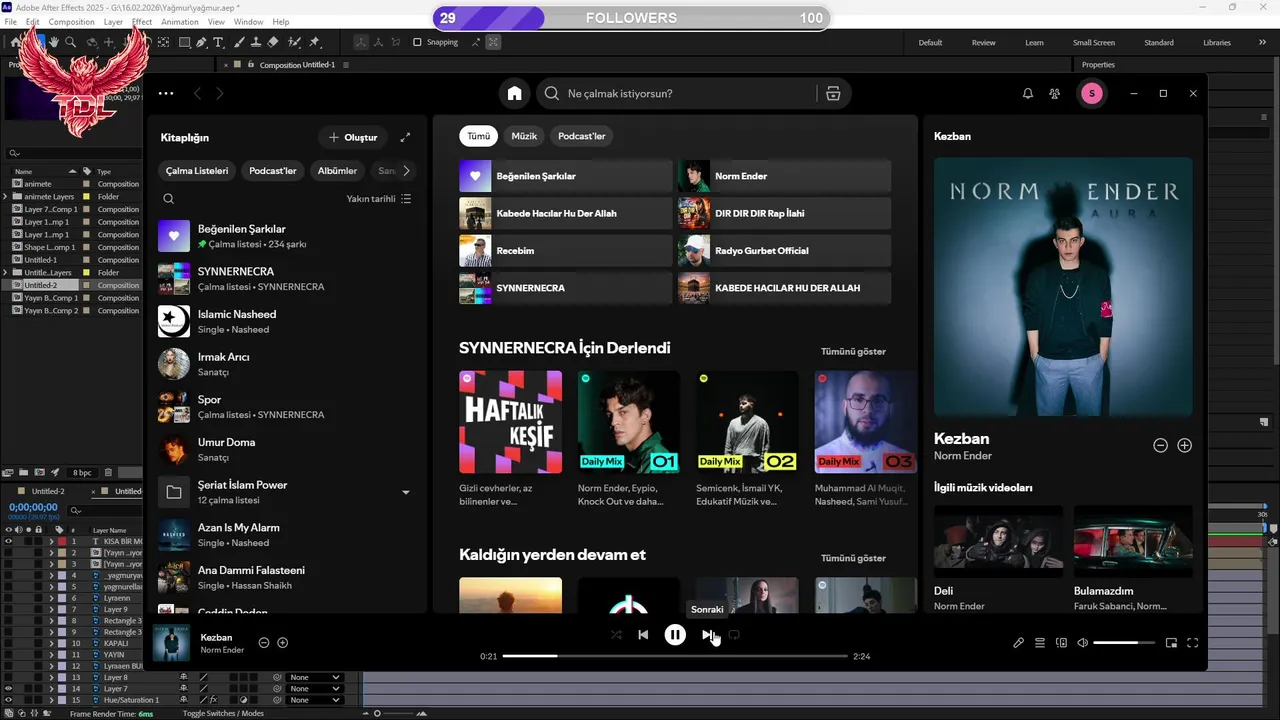Click Tümünü göster for SYNNERNECRA İçin Derlendi

tap(853, 351)
